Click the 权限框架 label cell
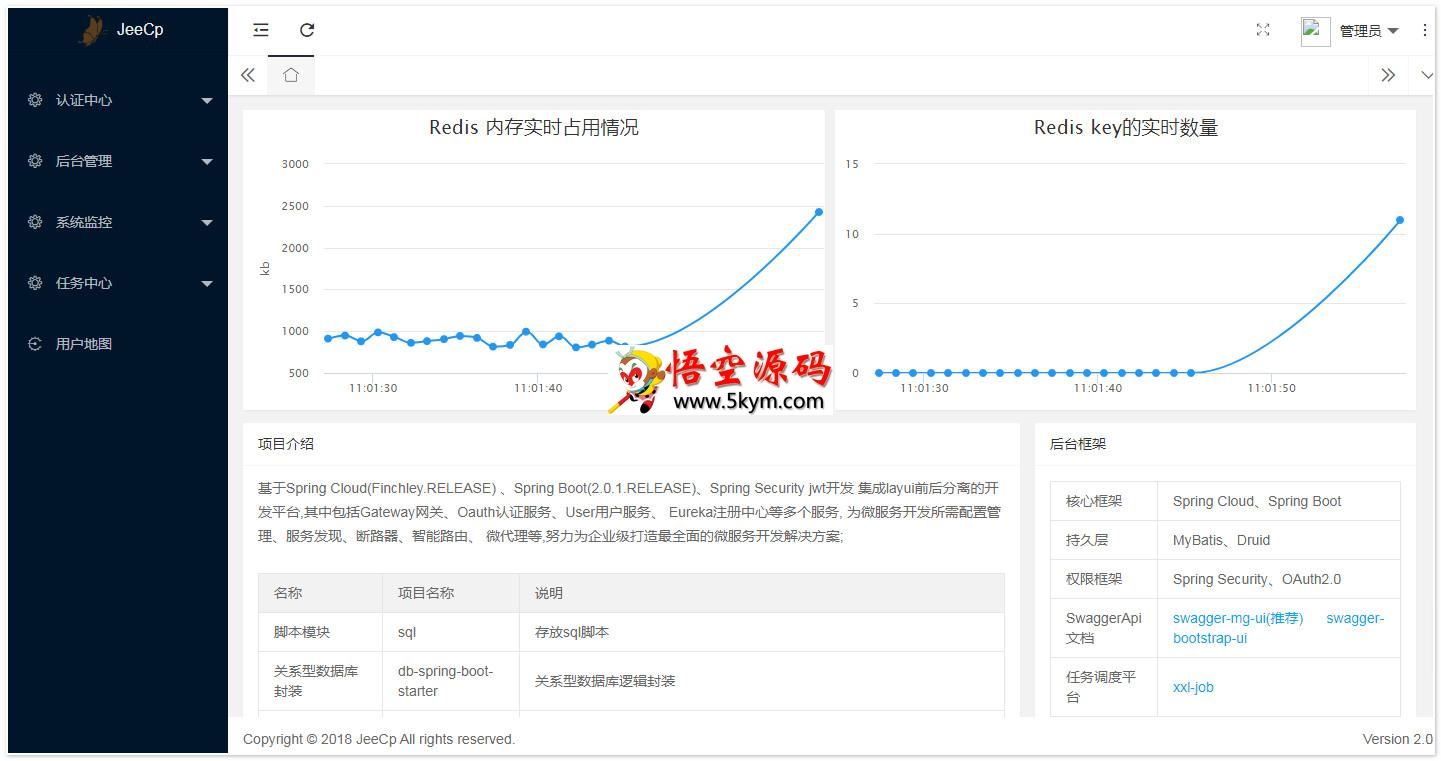This screenshot has width=1441, height=761. tap(1104, 579)
